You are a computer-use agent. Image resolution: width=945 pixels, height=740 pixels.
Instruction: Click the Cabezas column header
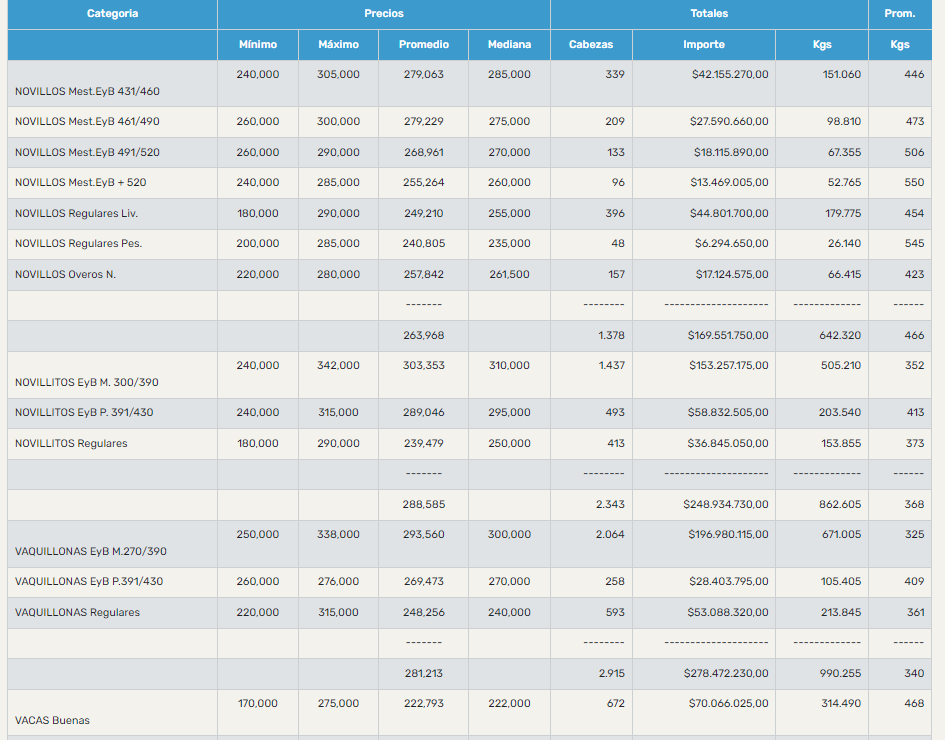click(x=591, y=45)
